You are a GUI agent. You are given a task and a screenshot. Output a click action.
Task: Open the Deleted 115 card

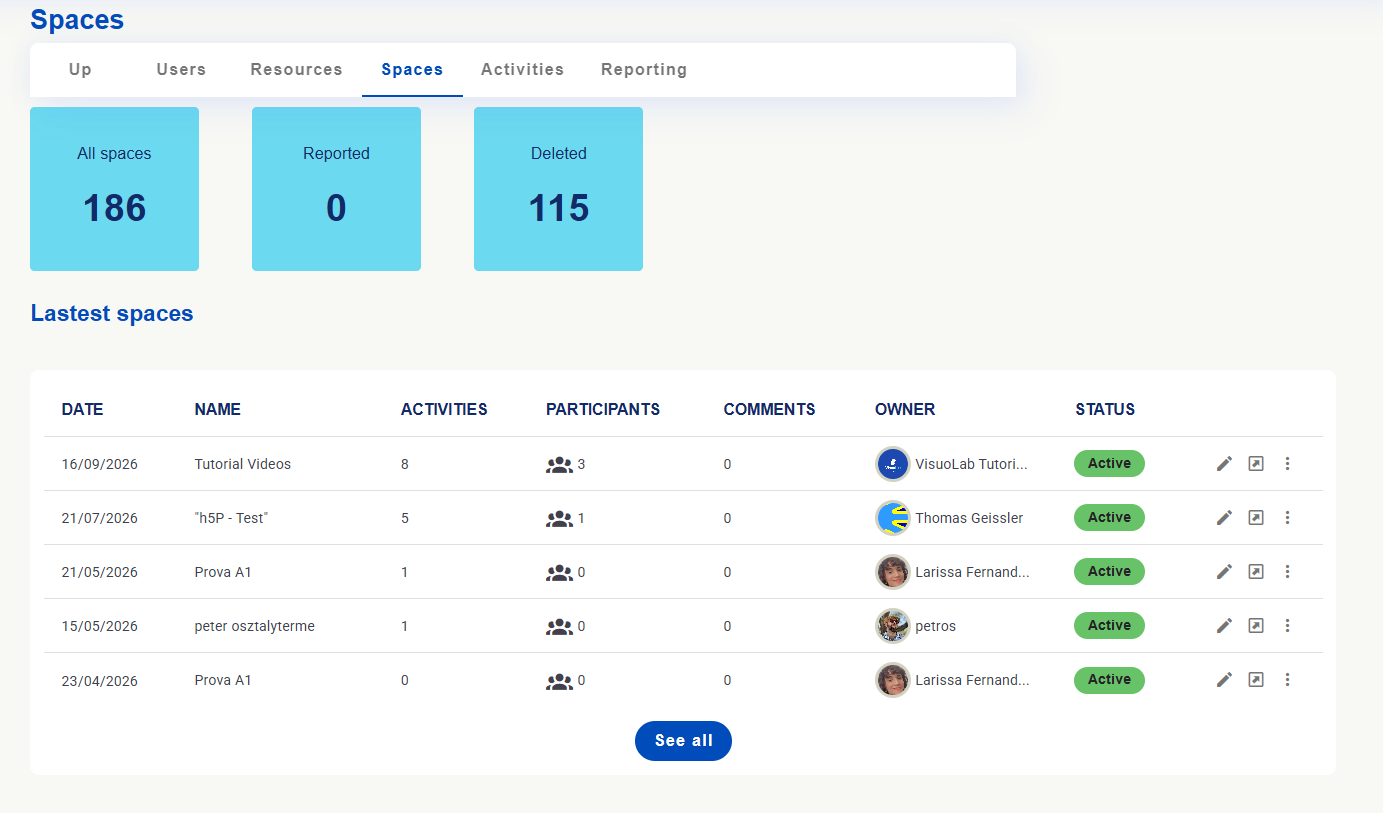click(x=558, y=189)
